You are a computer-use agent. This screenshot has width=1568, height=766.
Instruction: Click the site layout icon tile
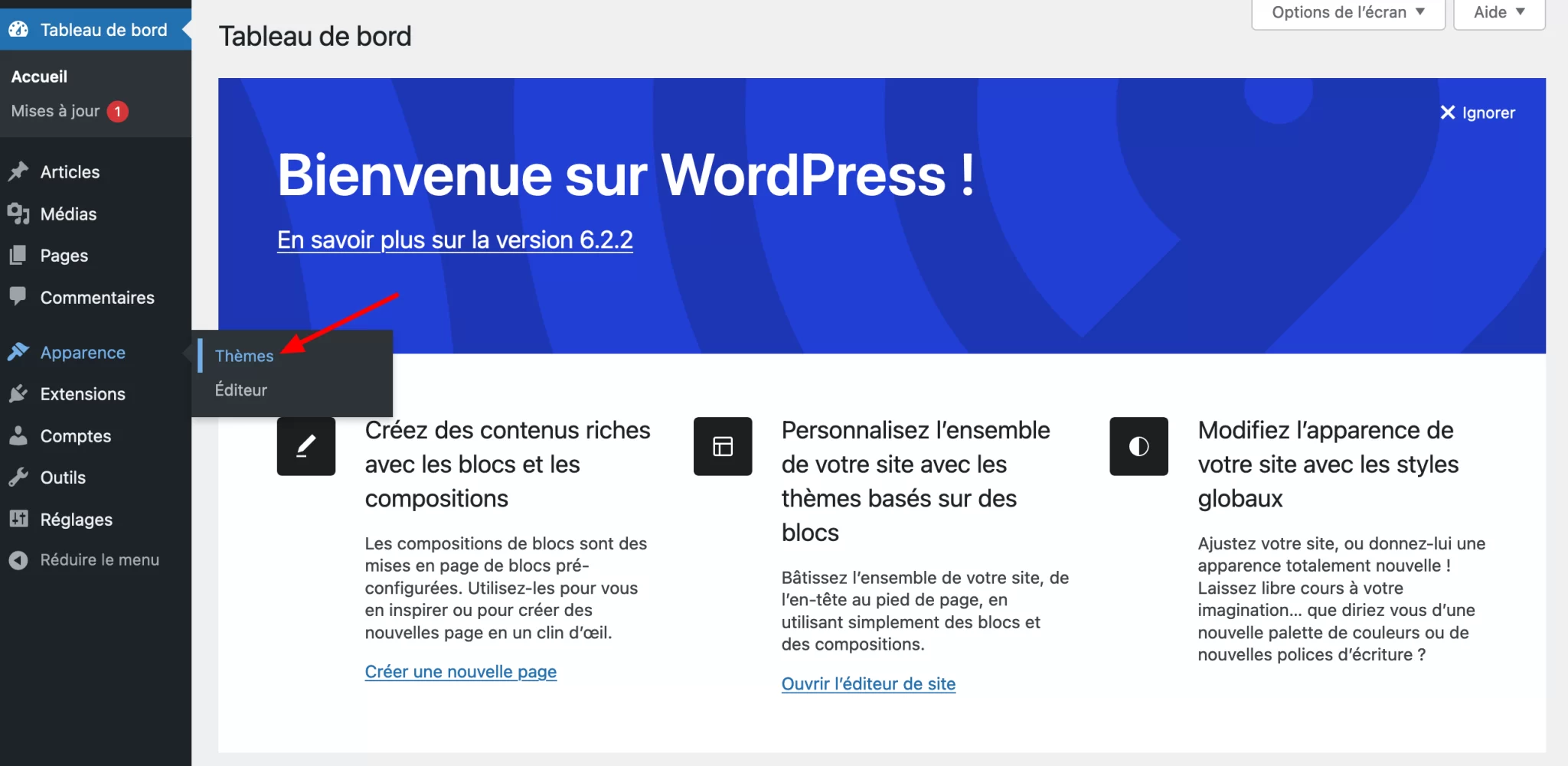pos(723,446)
